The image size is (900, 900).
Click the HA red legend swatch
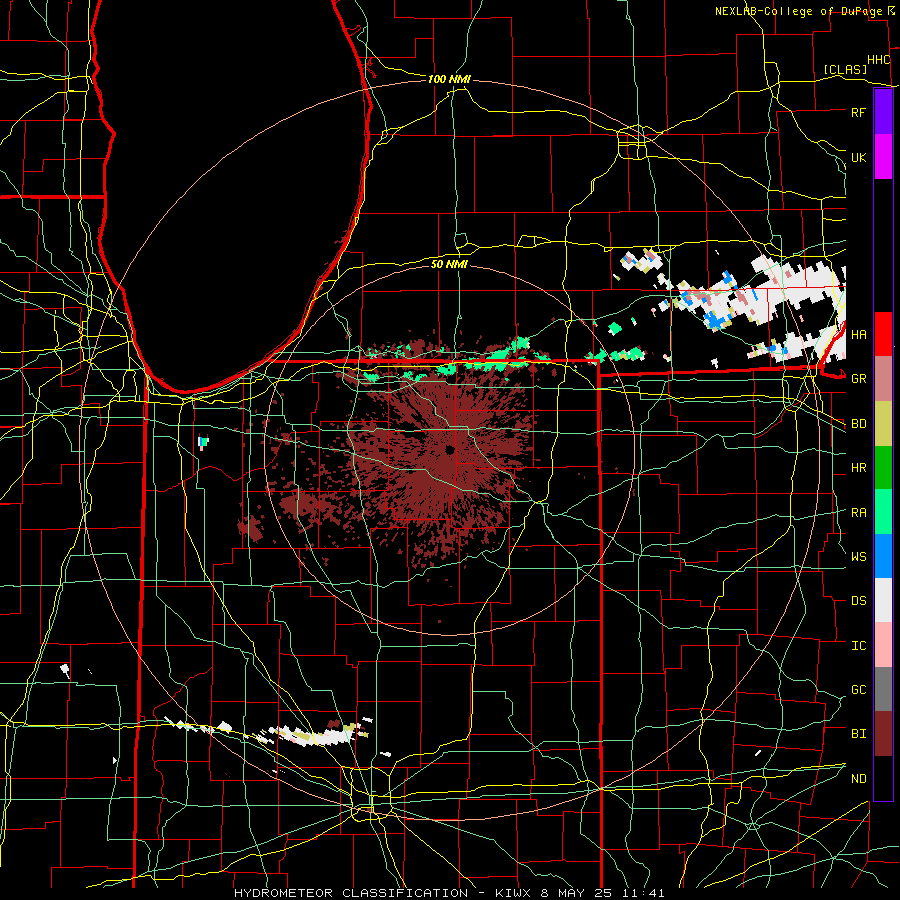click(x=883, y=334)
